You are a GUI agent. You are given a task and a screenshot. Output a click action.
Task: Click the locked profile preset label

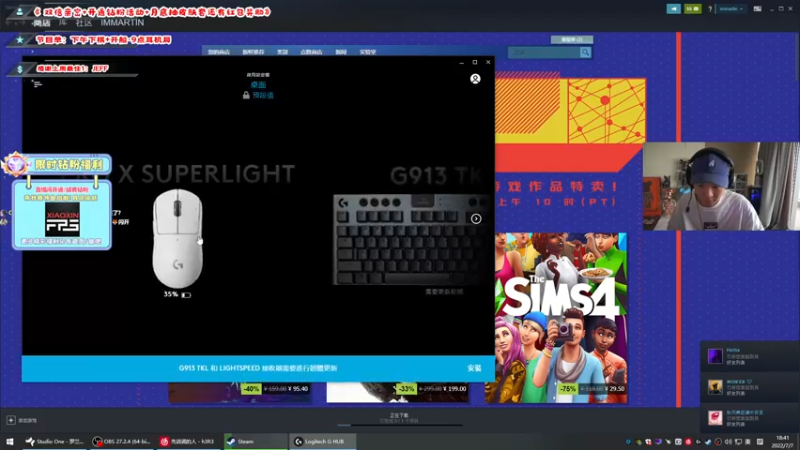(x=258, y=95)
